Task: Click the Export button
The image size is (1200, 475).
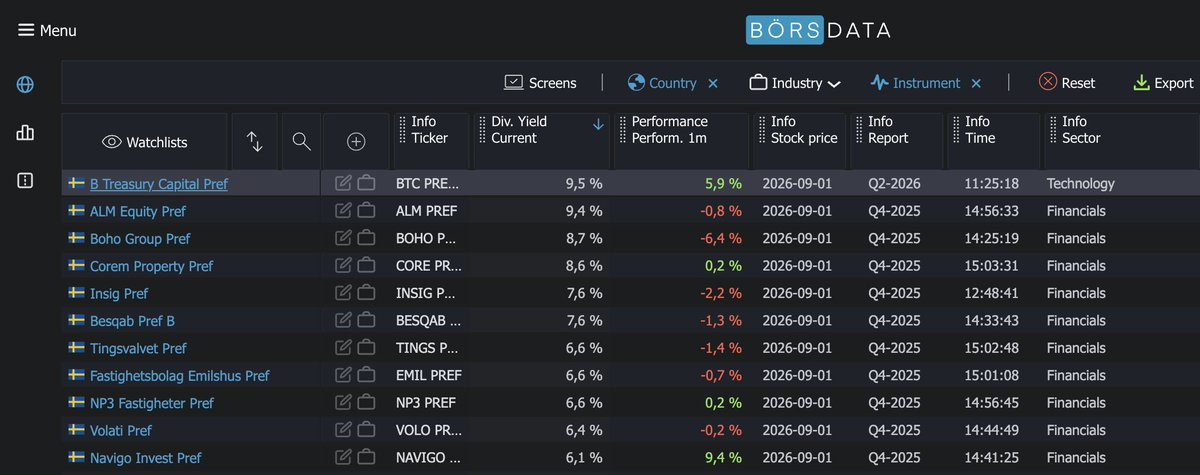Action: pyautogui.click(x=1163, y=83)
